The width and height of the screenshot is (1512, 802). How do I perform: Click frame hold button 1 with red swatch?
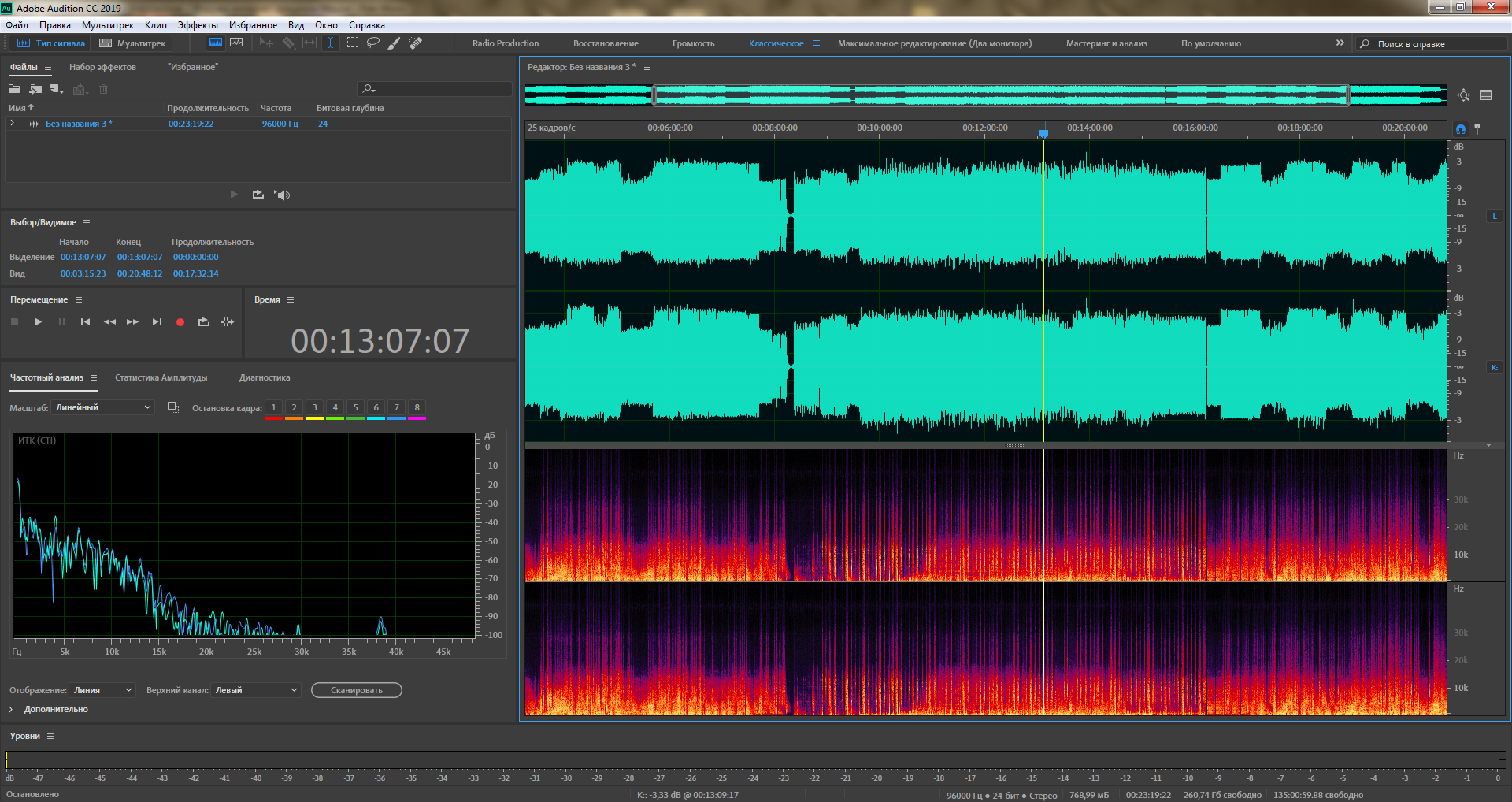[x=273, y=408]
